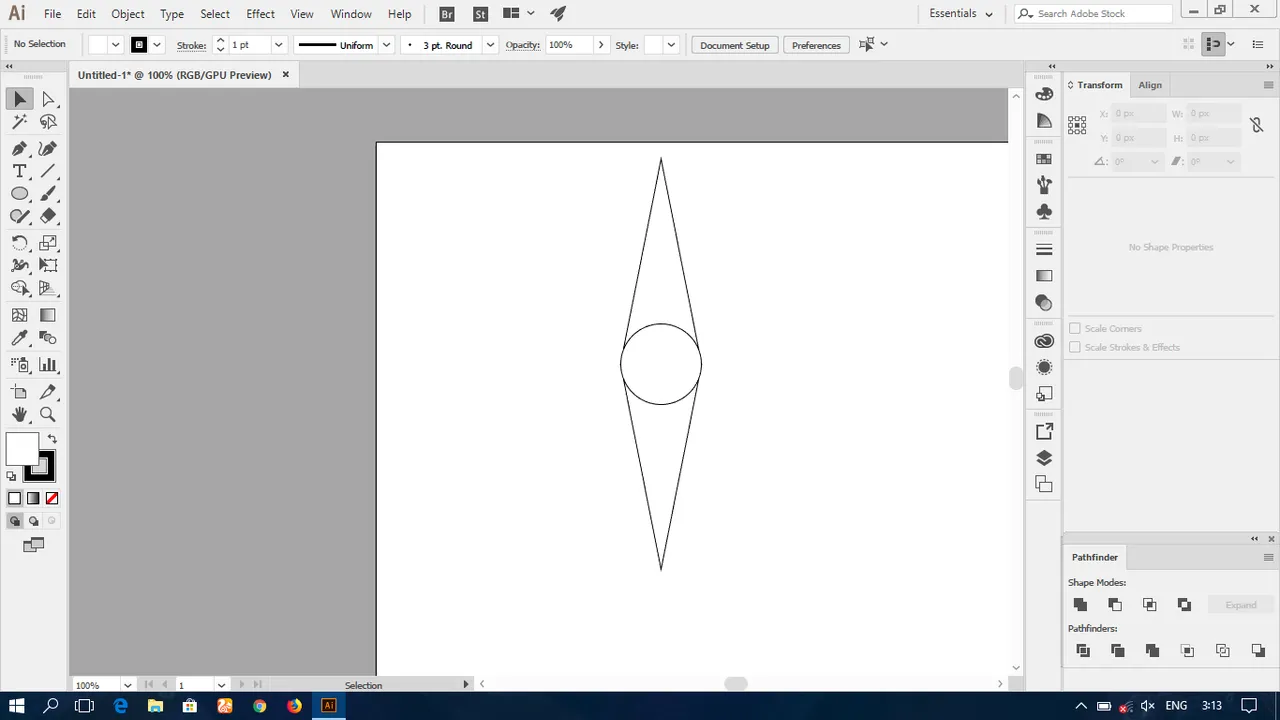This screenshot has height=720, width=1280.
Task: Select the Column Graph tool
Action: point(48,365)
